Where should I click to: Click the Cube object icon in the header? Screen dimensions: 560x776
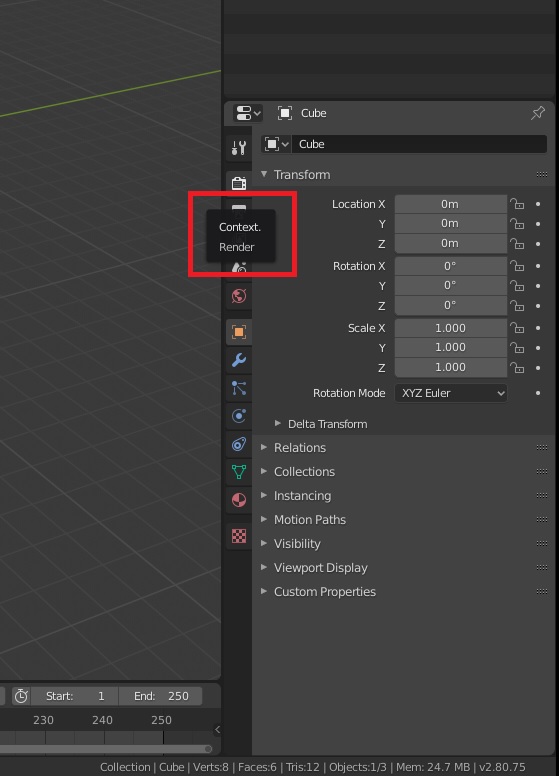coord(285,113)
